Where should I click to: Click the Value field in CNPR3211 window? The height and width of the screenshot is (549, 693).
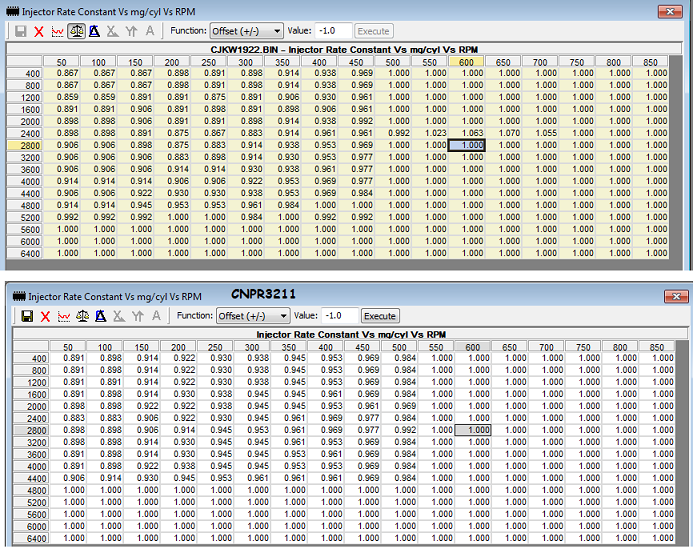(x=340, y=316)
